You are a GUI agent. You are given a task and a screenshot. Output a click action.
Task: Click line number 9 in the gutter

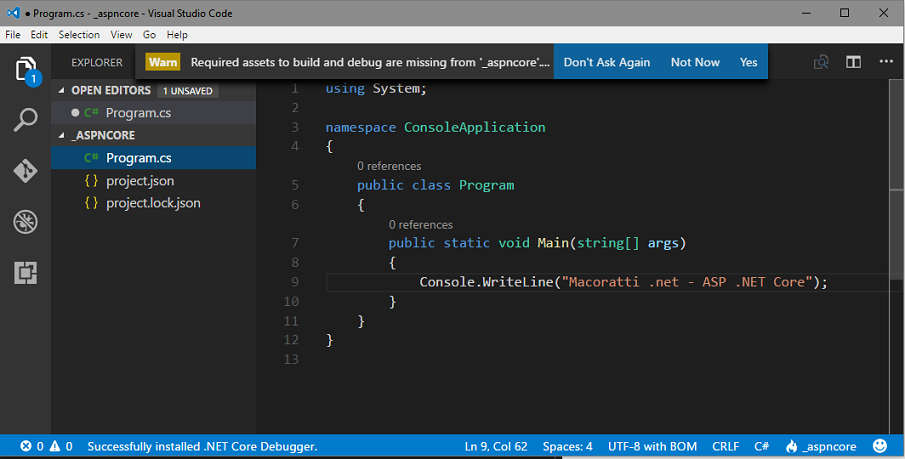point(295,282)
